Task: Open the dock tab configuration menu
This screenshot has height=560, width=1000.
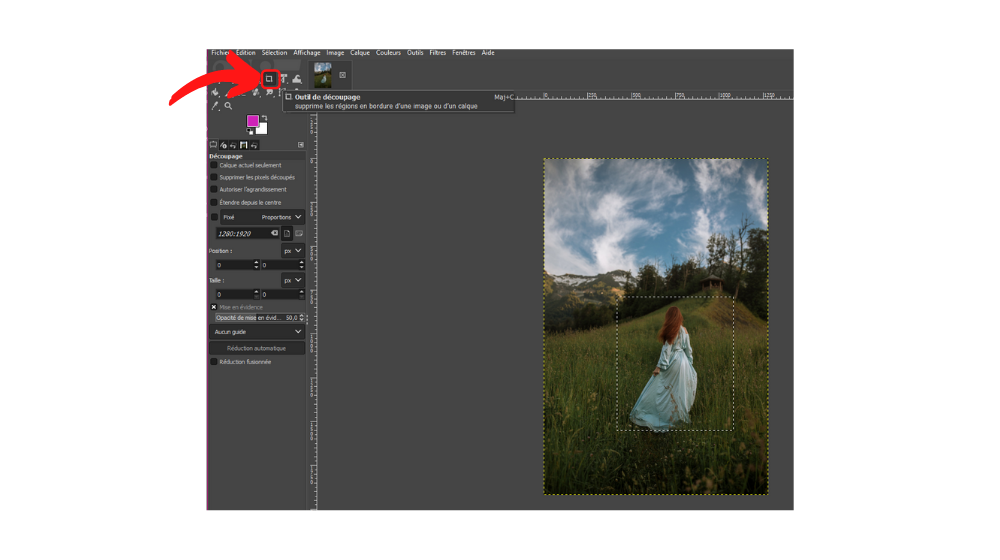Action: coord(301,145)
